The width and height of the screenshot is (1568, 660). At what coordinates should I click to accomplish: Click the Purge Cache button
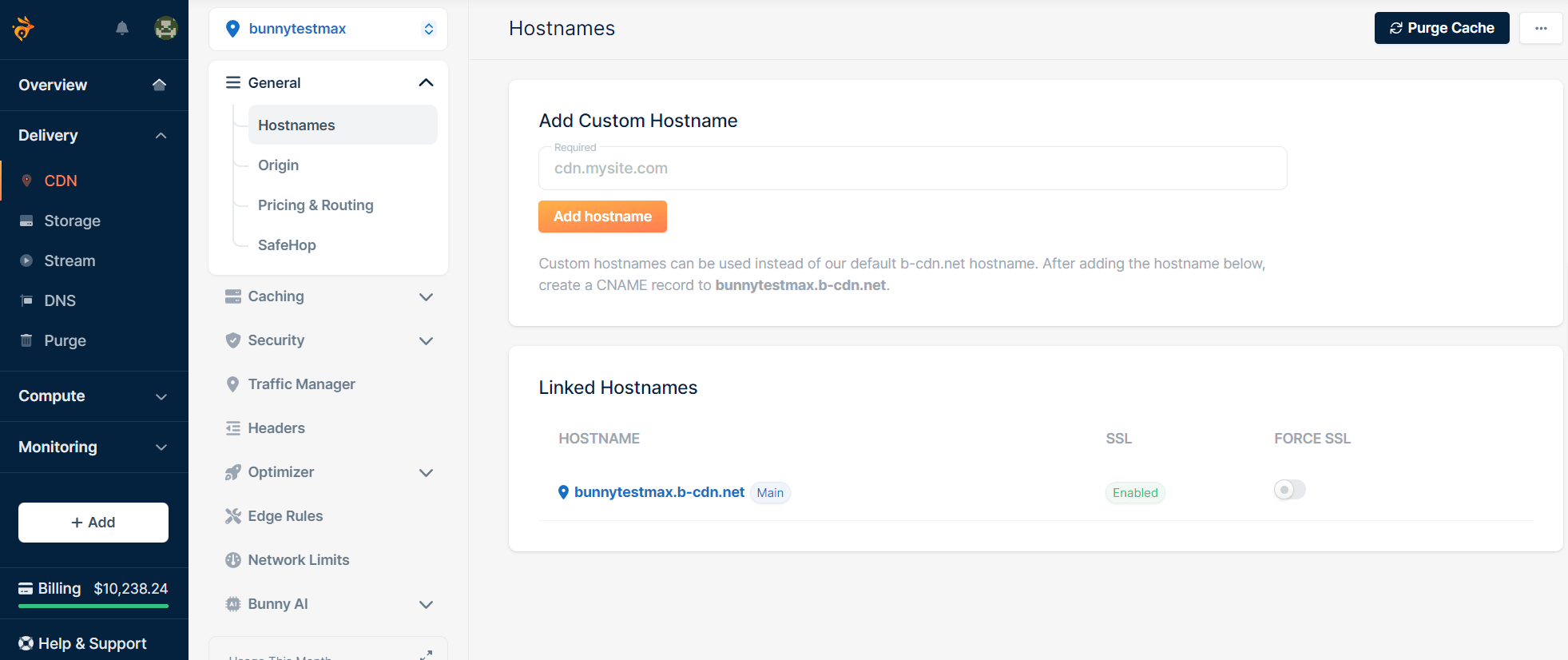click(1442, 28)
